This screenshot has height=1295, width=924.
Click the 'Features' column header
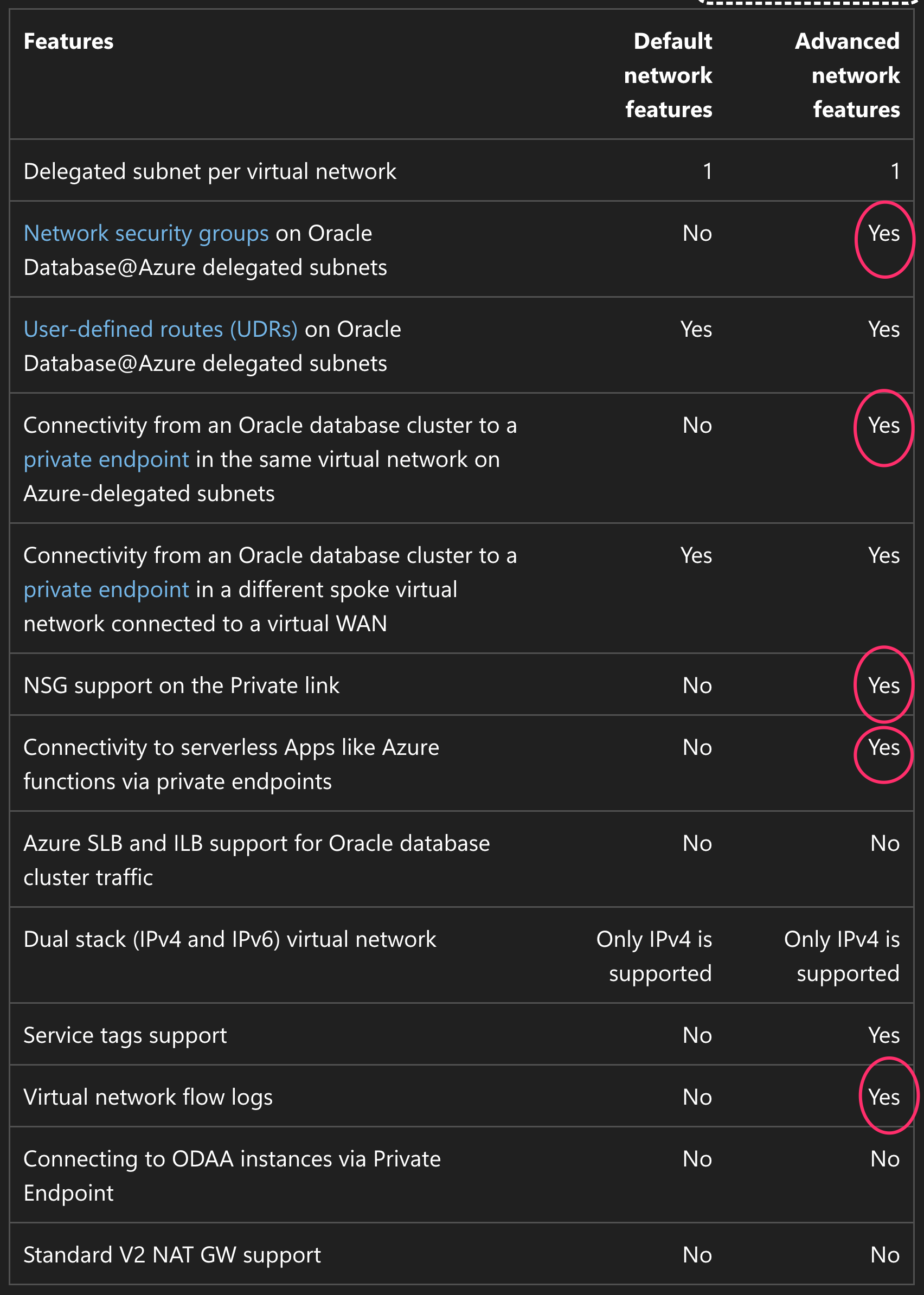pyautogui.click(x=68, y=42)
